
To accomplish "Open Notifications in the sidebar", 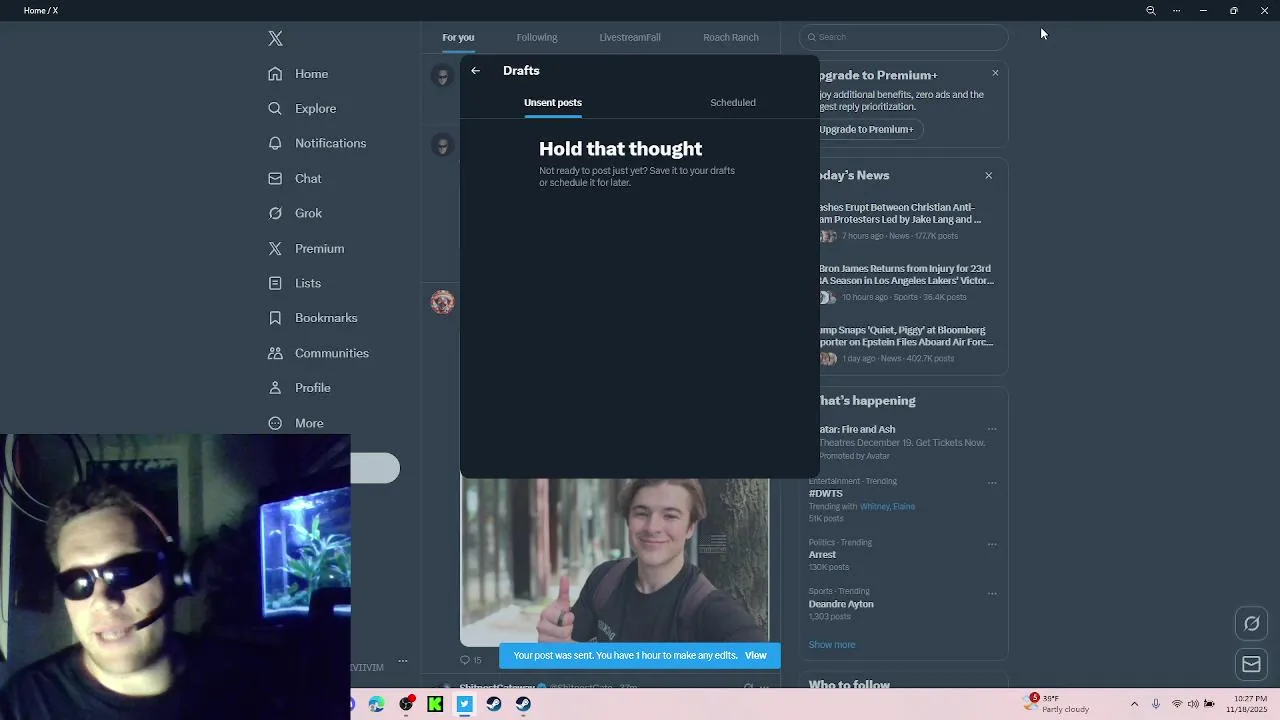I will 317,143.
